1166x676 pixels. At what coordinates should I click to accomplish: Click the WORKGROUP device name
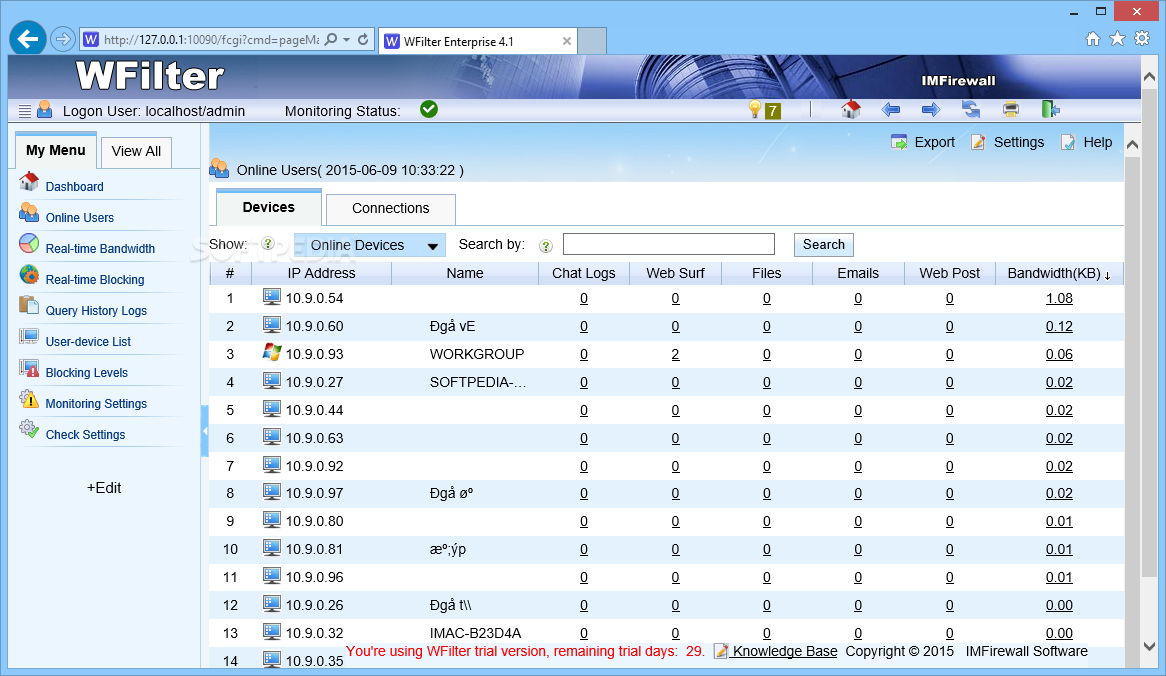[477, 355]
